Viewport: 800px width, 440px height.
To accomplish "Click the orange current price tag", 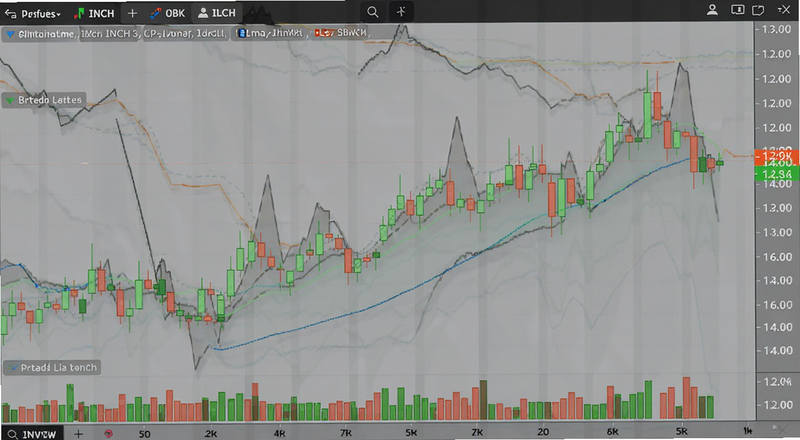I will pos(776,157).
